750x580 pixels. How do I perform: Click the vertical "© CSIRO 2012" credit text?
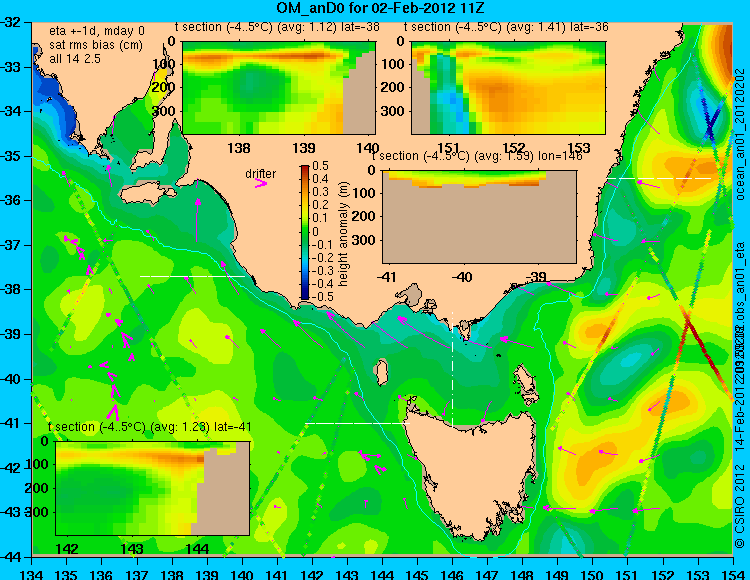tap(740, 505)
